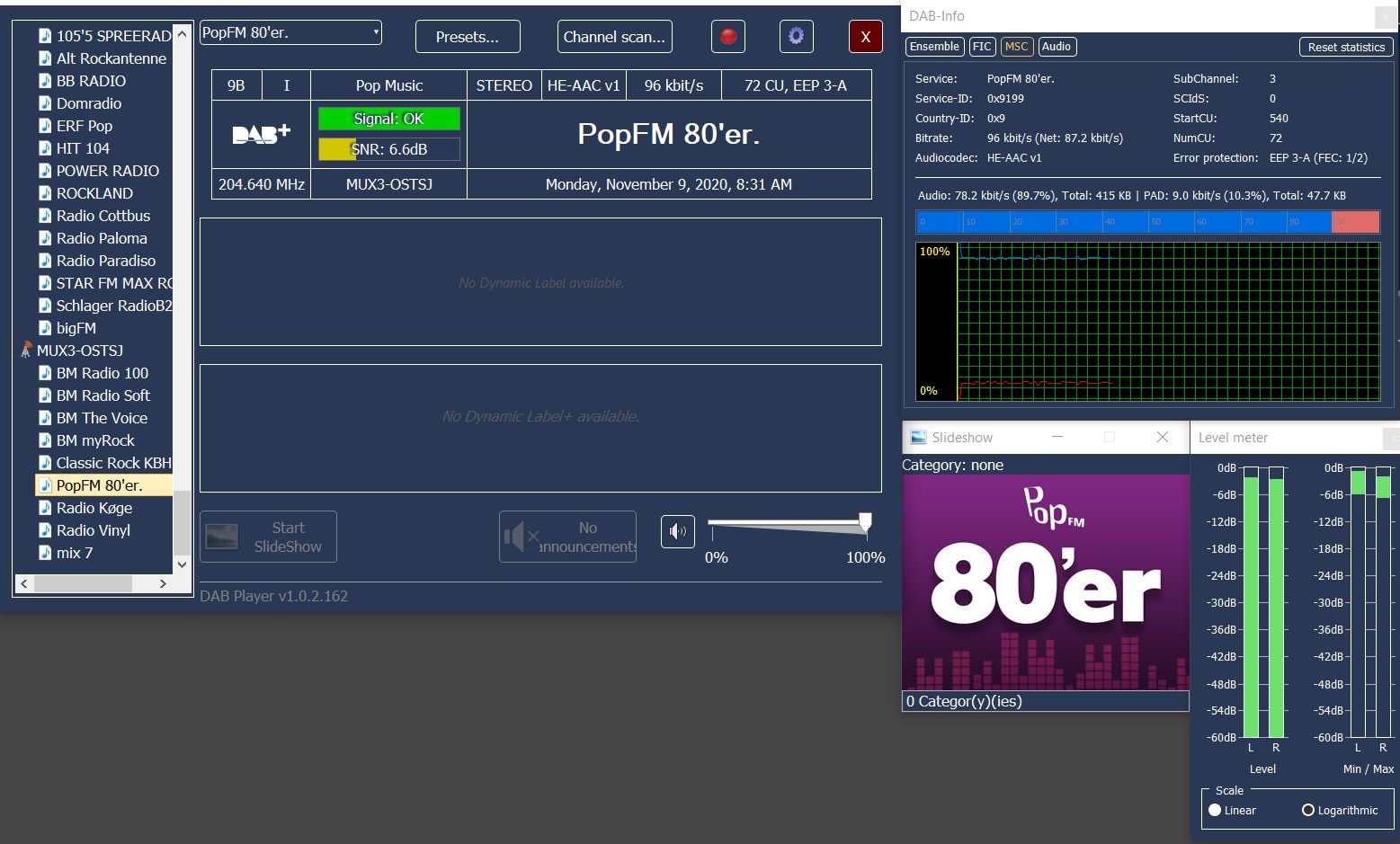The height and width of the screenshot is (844, 1400).
Task: Click the Reset statistics button
Action: [x=1345, y=47]
